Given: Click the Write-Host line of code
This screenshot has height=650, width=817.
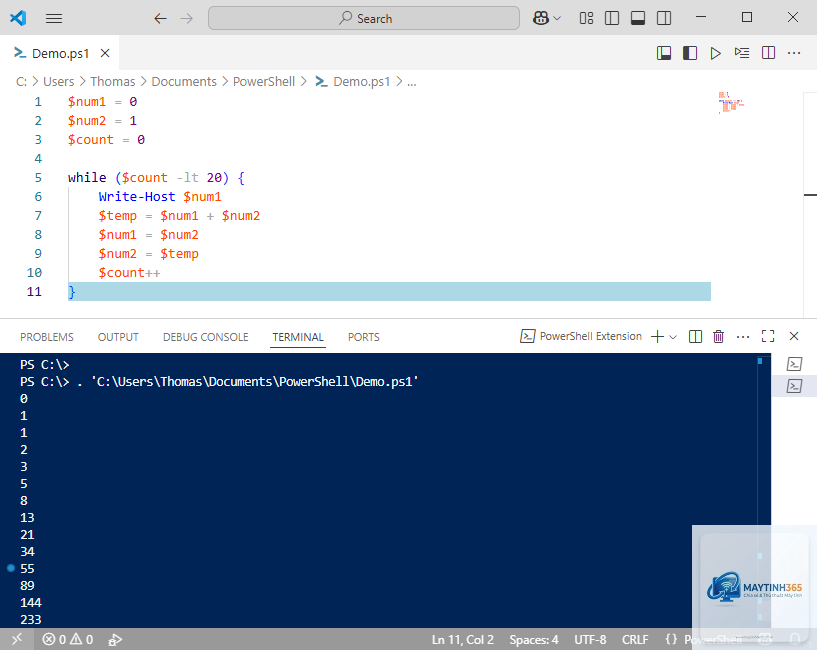Looking at the screenshot, I should [x=160, y=197].
